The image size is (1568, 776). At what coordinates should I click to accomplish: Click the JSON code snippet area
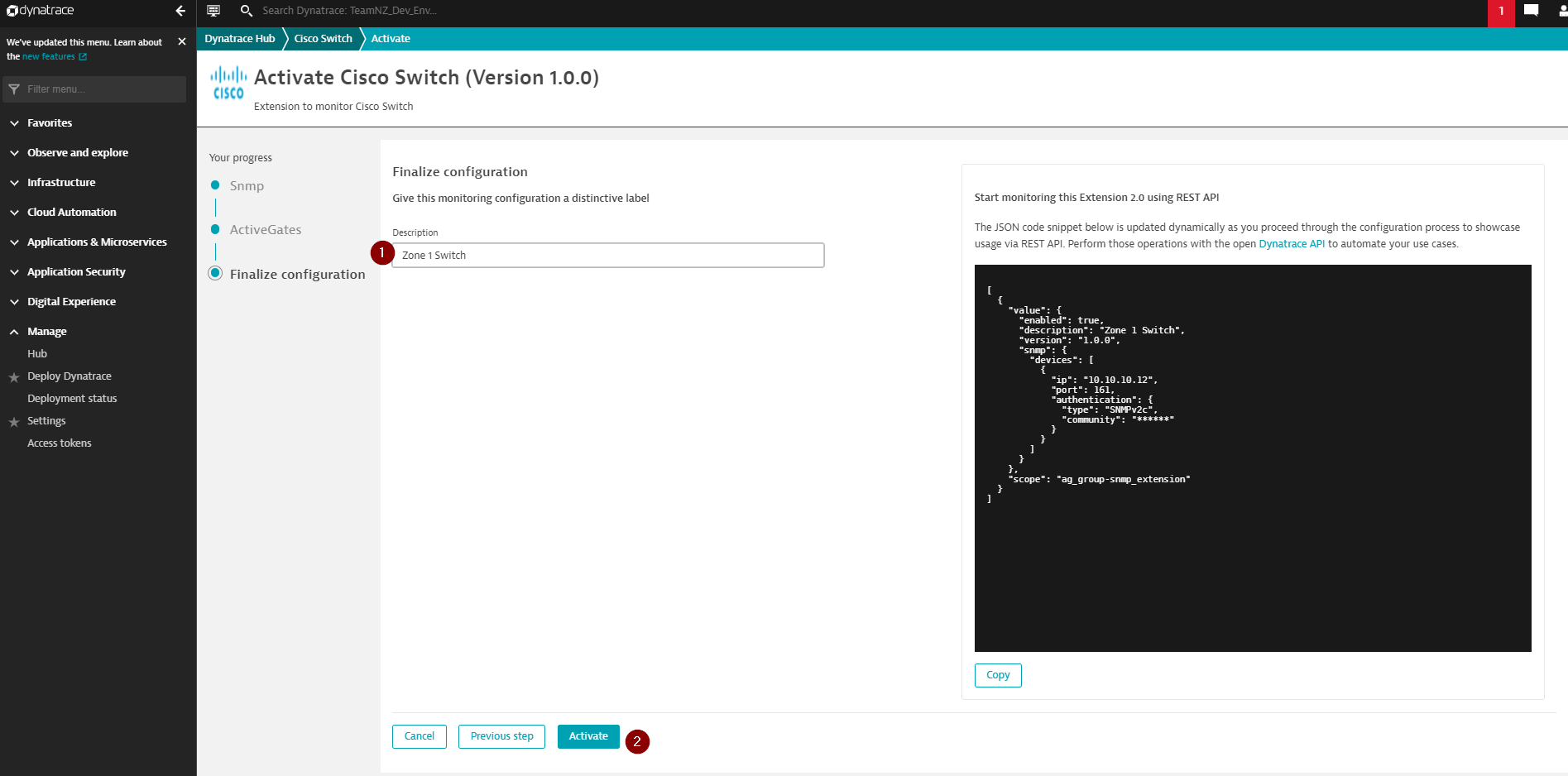click(x=1253, y=458)
